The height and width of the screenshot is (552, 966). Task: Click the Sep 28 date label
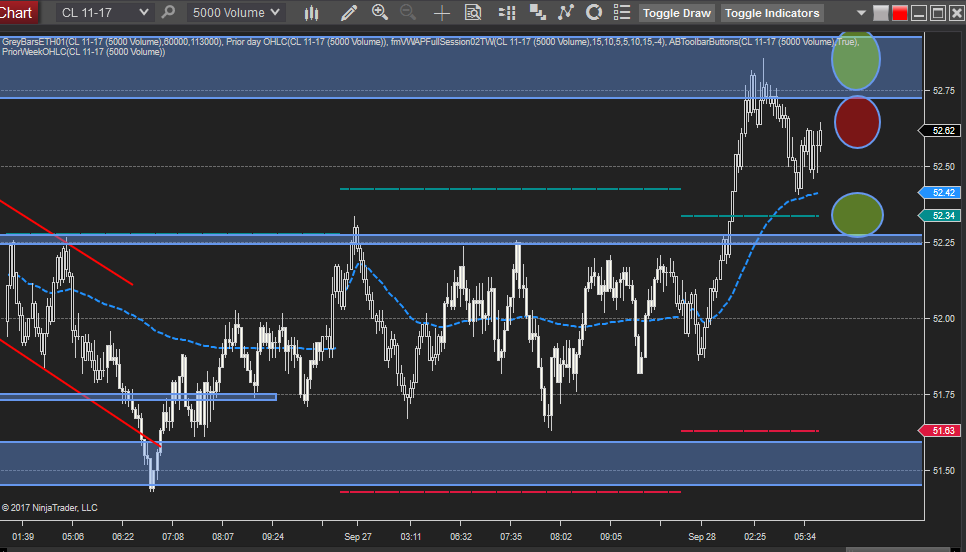[702, 537]
